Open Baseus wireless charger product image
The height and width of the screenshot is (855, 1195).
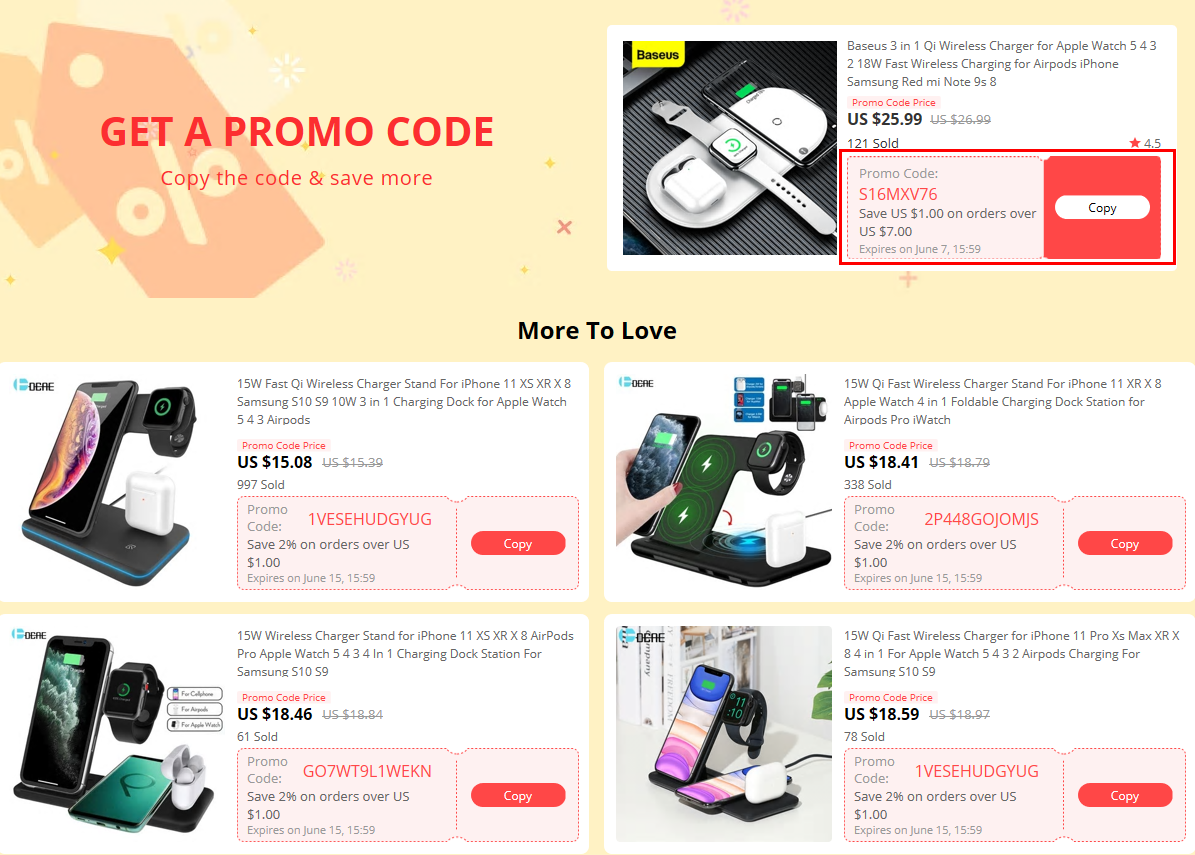729,148
